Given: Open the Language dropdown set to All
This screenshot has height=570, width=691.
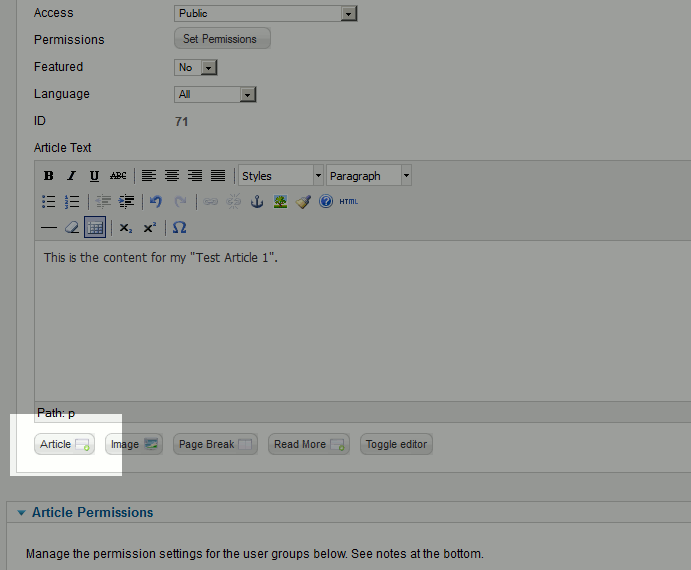Looking at the screenshot, I should pyautogui.click(x=215, y=94).
